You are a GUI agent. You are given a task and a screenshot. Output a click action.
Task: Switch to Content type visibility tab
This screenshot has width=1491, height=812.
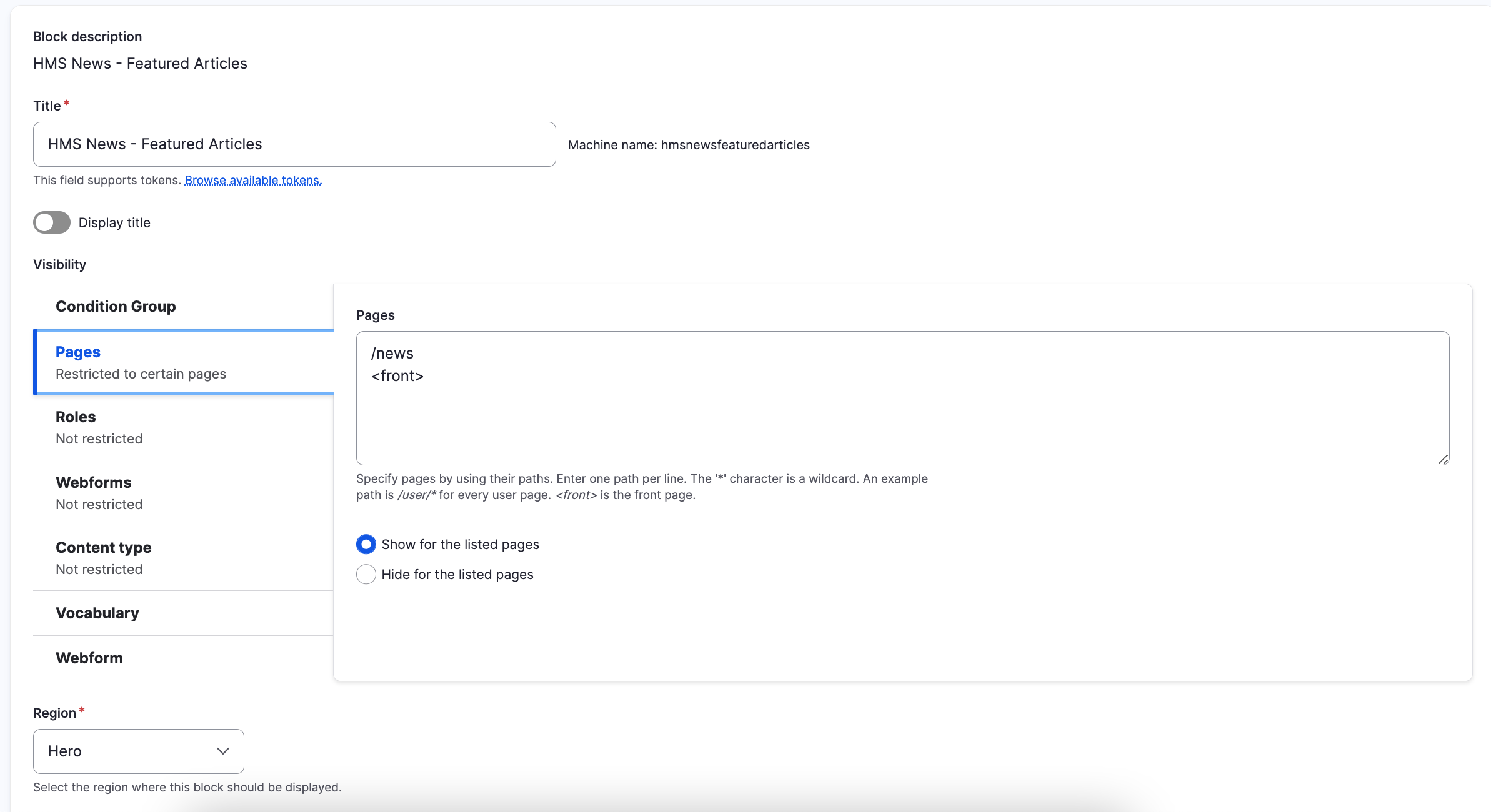104,548
